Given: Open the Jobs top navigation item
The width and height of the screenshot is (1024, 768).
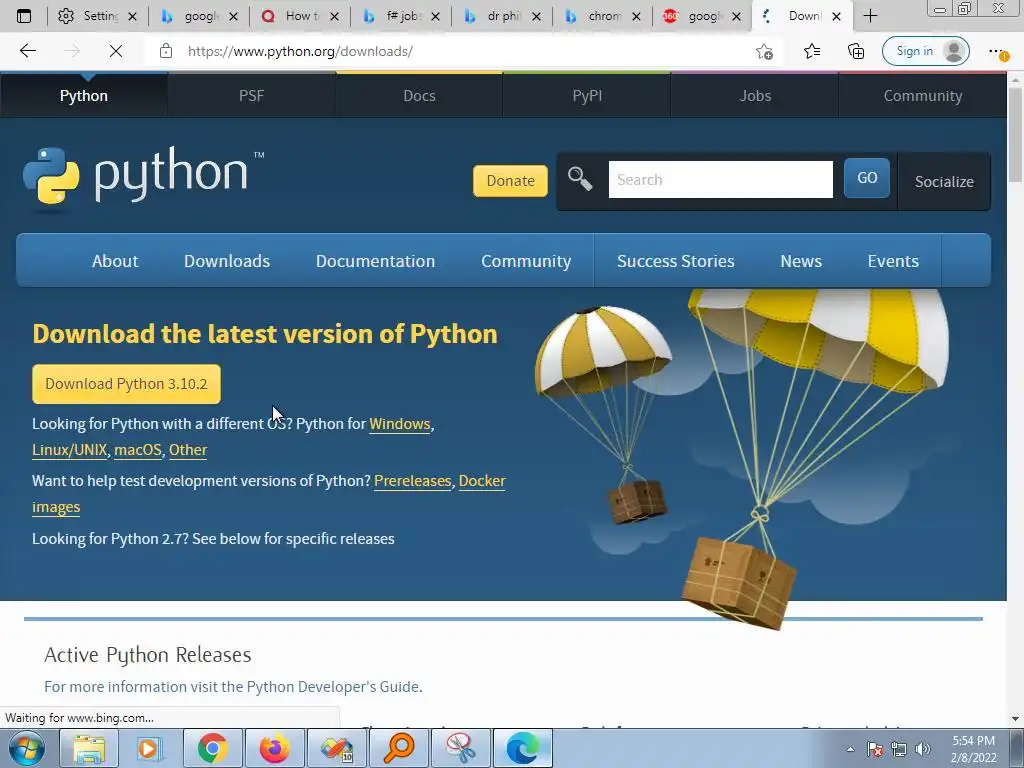Looking at the screenshot, I should click(x=755, y=95).
